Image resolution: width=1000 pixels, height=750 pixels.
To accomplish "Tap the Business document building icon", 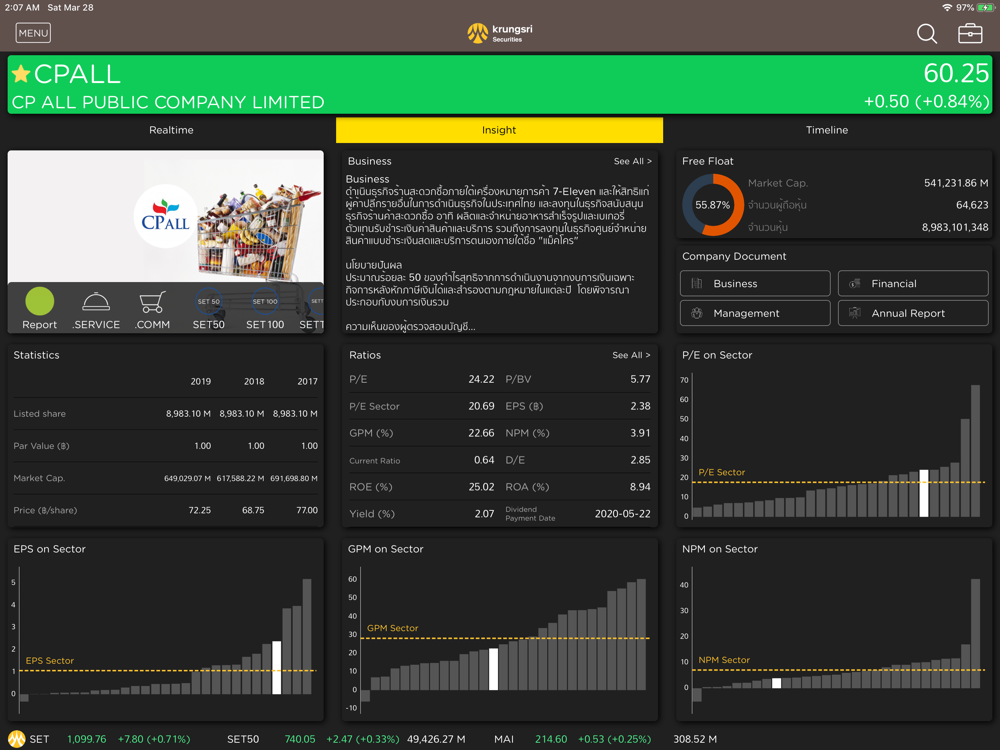I will [696, 283].
